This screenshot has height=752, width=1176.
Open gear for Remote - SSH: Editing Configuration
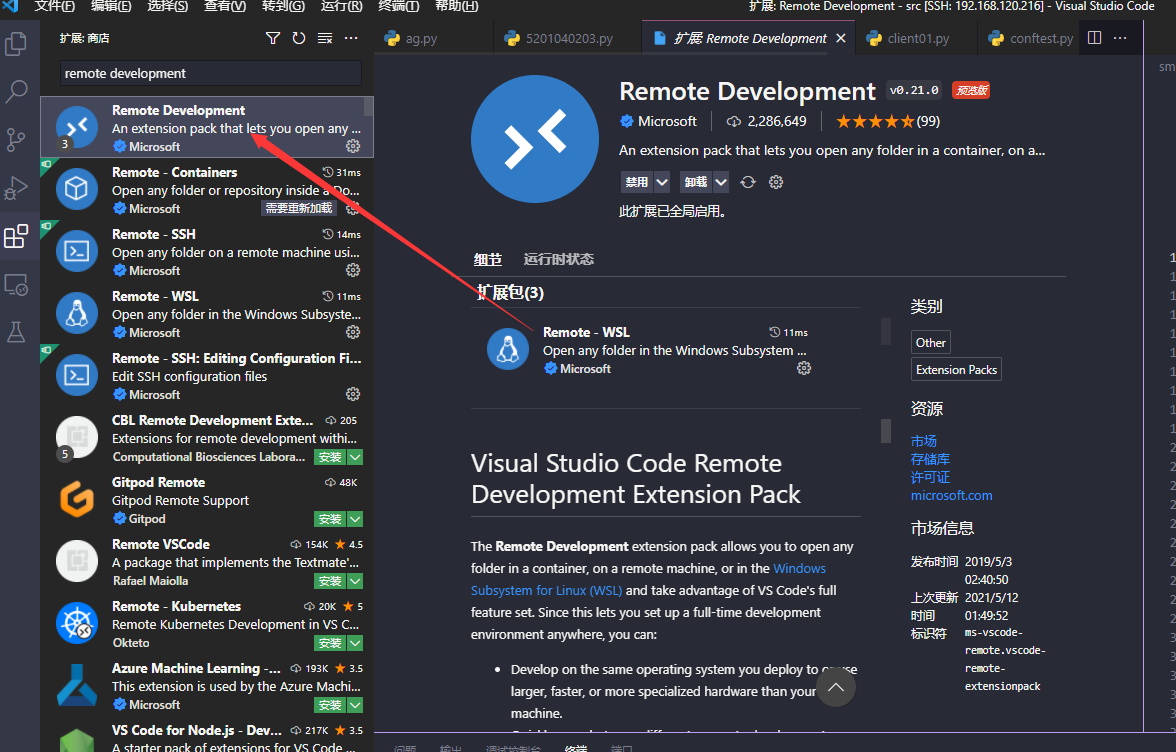point(353,394)
